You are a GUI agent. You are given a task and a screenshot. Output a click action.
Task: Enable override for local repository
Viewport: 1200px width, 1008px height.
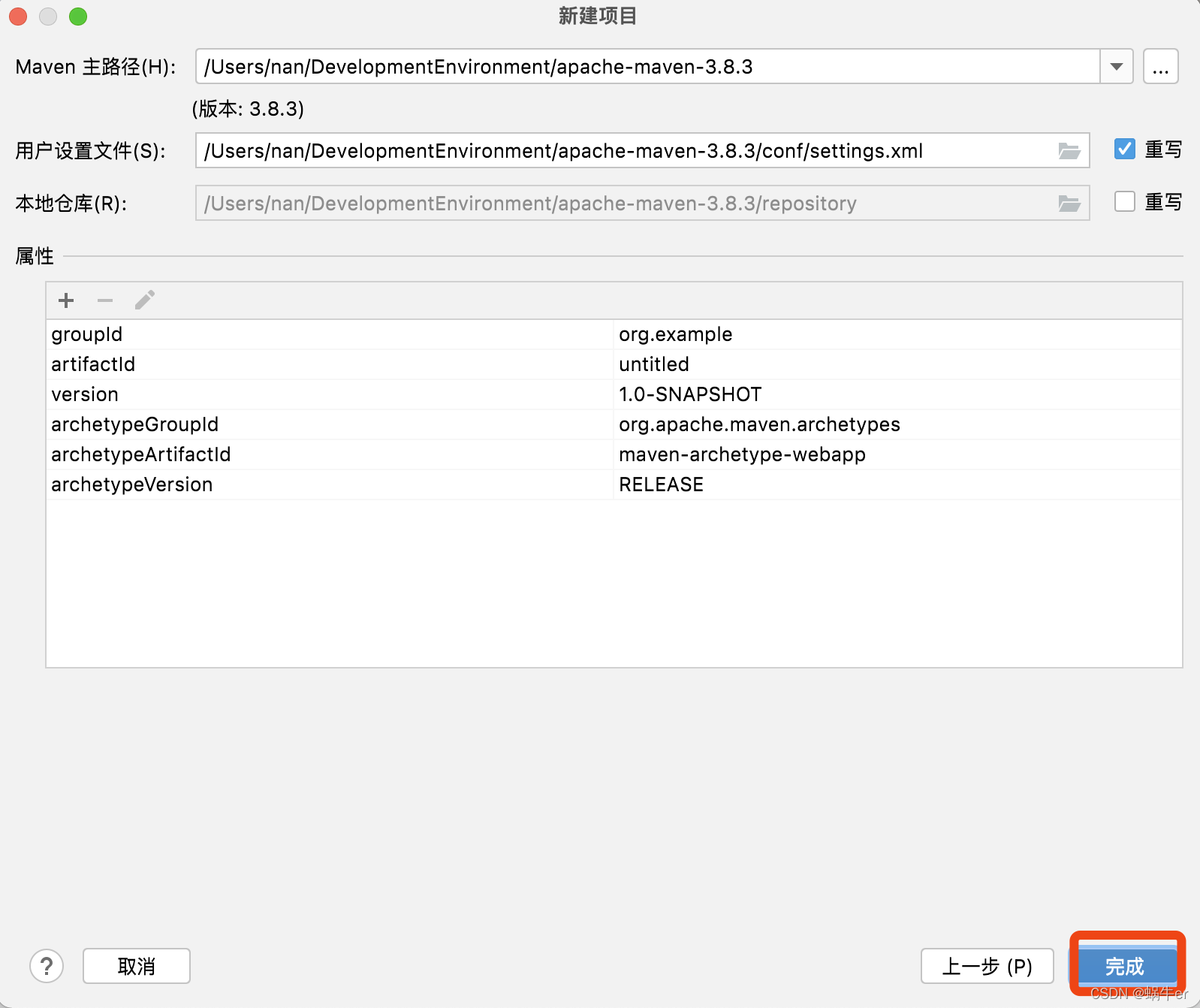click(1125, 202)
